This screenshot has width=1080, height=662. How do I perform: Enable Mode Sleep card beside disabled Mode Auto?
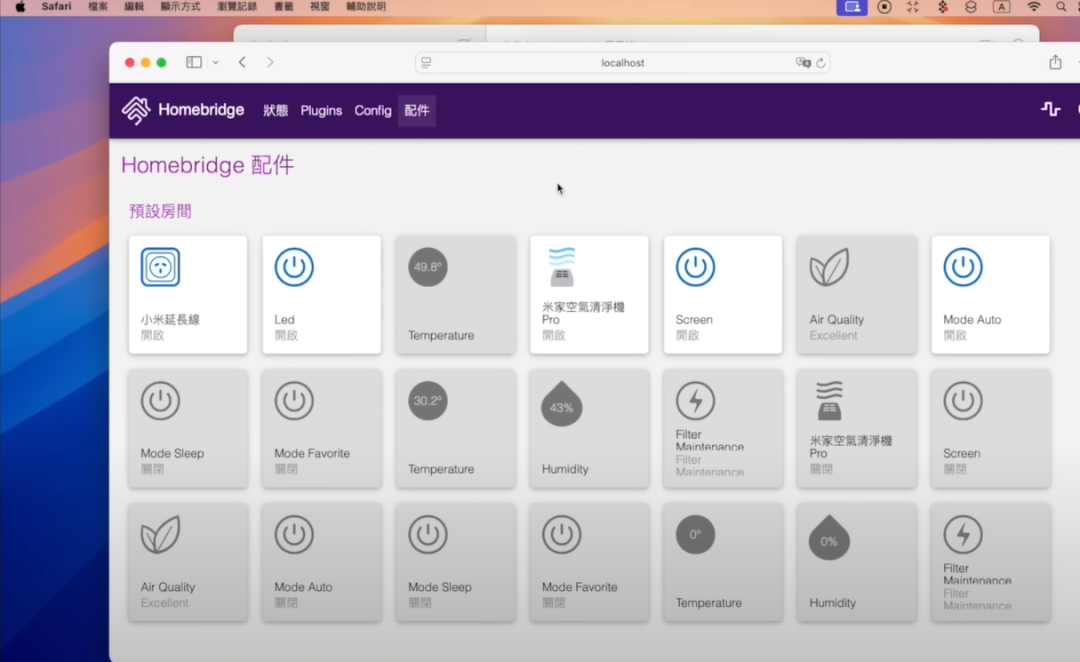tap(455, 562)
